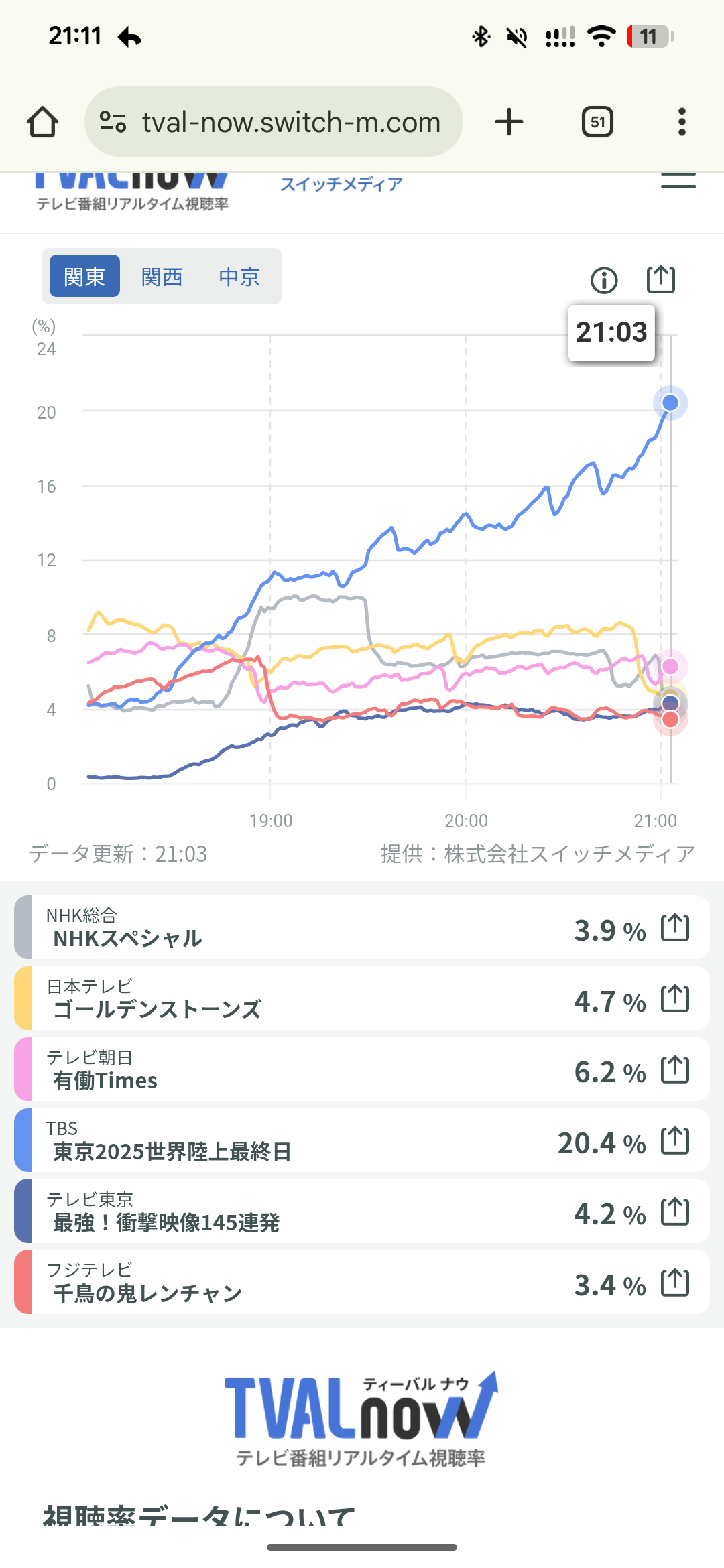Viewport: 724px width, 1568px height.
Task: Tap share icon above the chart
Action: pyautogui.click(x=660, y=279)
